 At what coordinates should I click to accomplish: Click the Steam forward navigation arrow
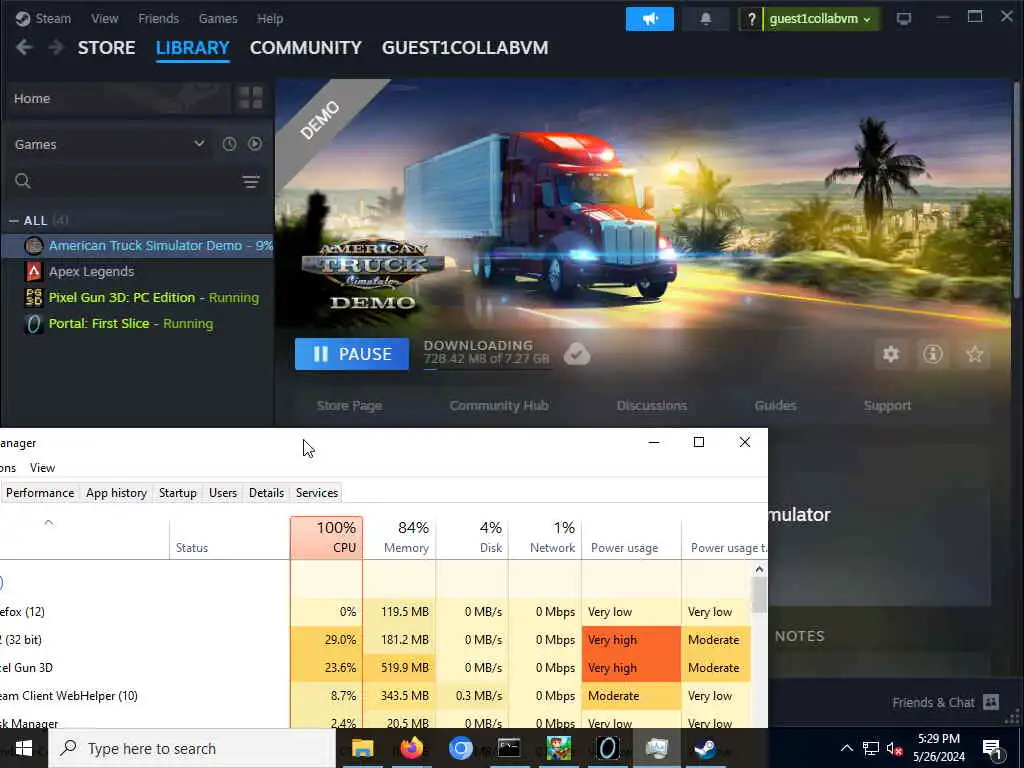click(56, 48)
